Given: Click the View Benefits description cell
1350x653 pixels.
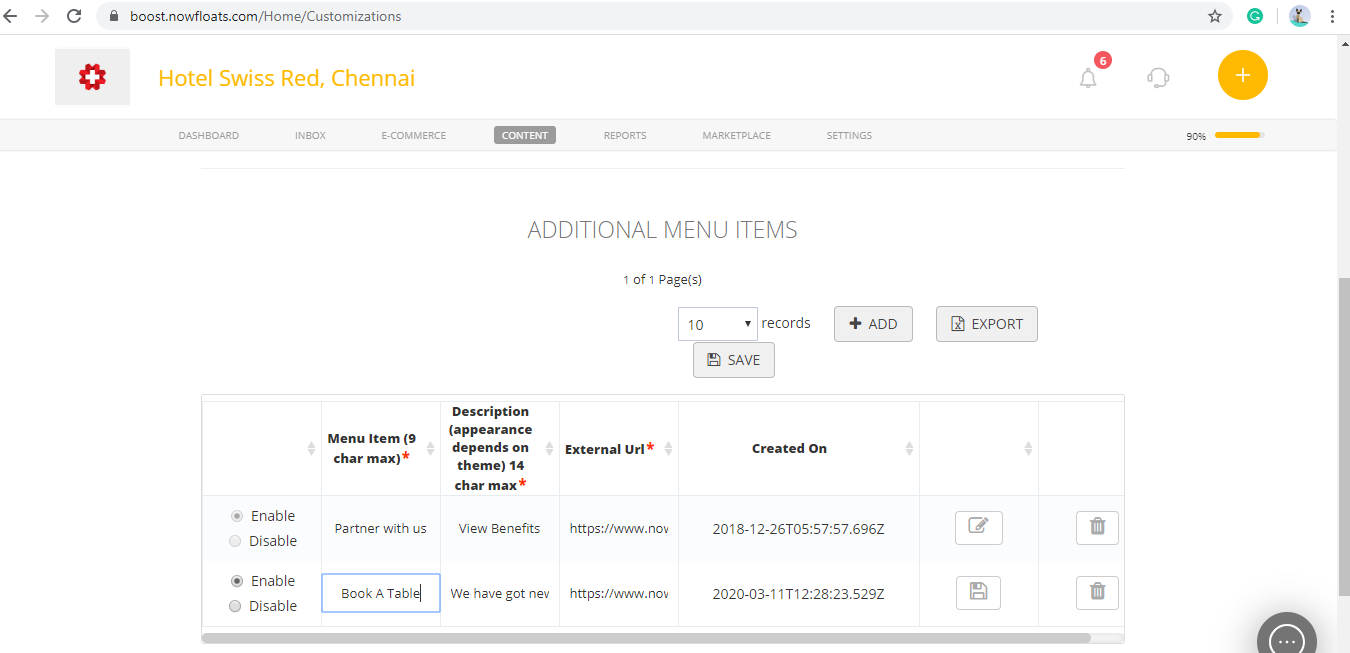Looking at the screenshot, I should coord(500,528).
